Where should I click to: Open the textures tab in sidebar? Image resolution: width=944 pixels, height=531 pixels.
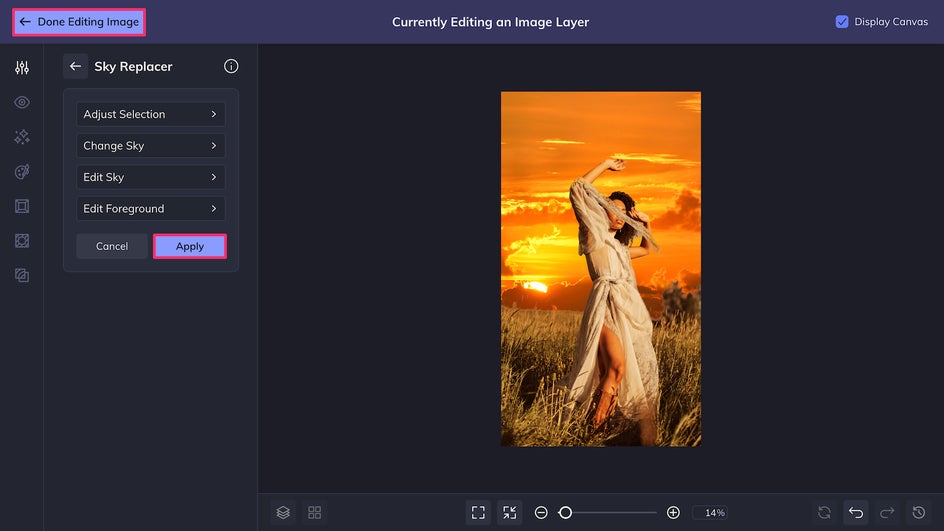[22, 276]
